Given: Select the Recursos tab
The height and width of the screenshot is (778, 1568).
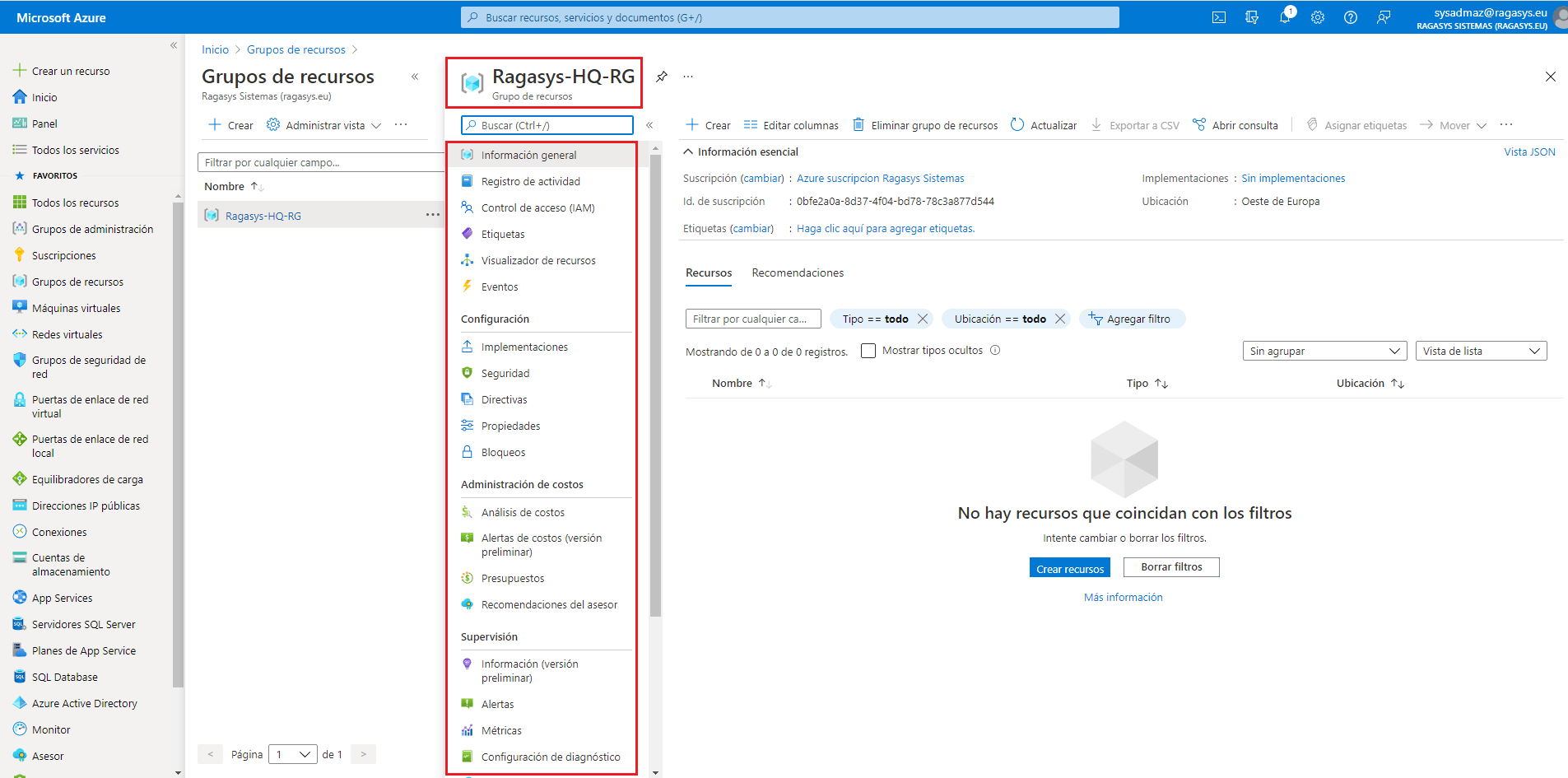Looking at the screenshot, I should click(709, 273).
